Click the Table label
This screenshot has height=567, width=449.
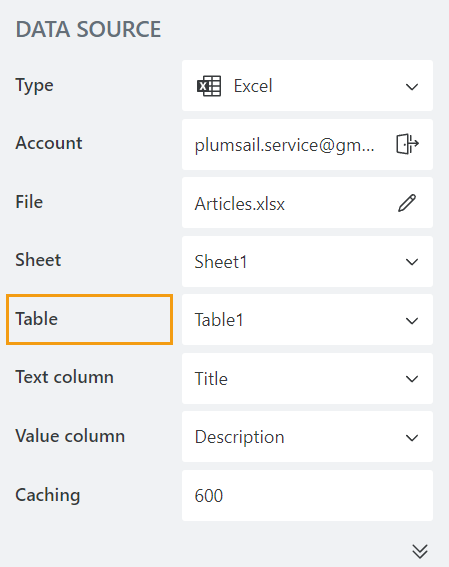click(x=37, y=319)
